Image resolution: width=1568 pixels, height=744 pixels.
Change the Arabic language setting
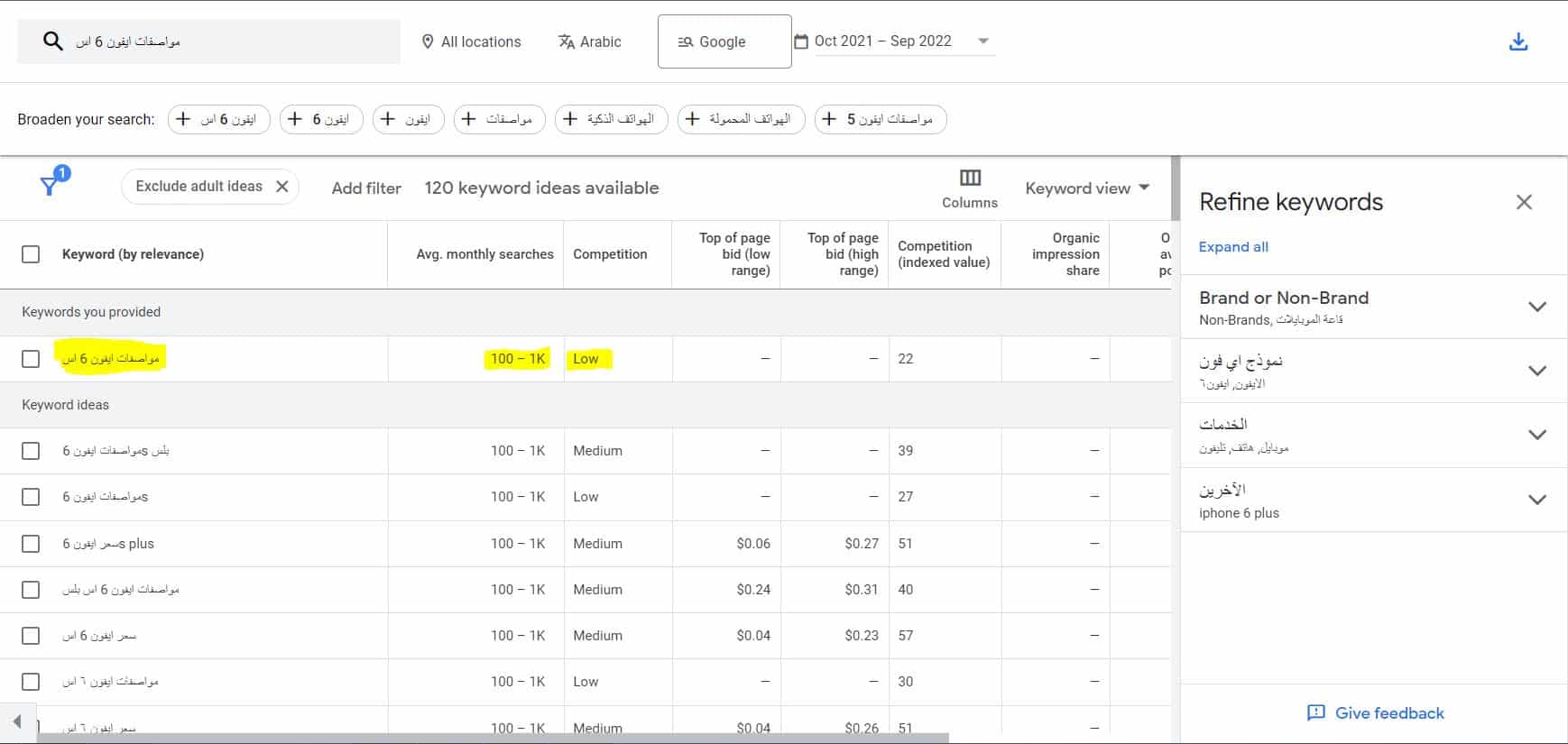[x=590, y=41]
